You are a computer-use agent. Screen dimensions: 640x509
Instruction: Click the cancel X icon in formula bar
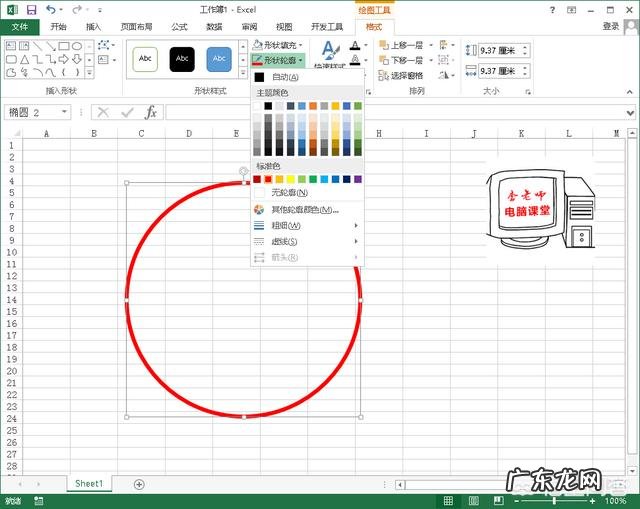tap(103, 112)
